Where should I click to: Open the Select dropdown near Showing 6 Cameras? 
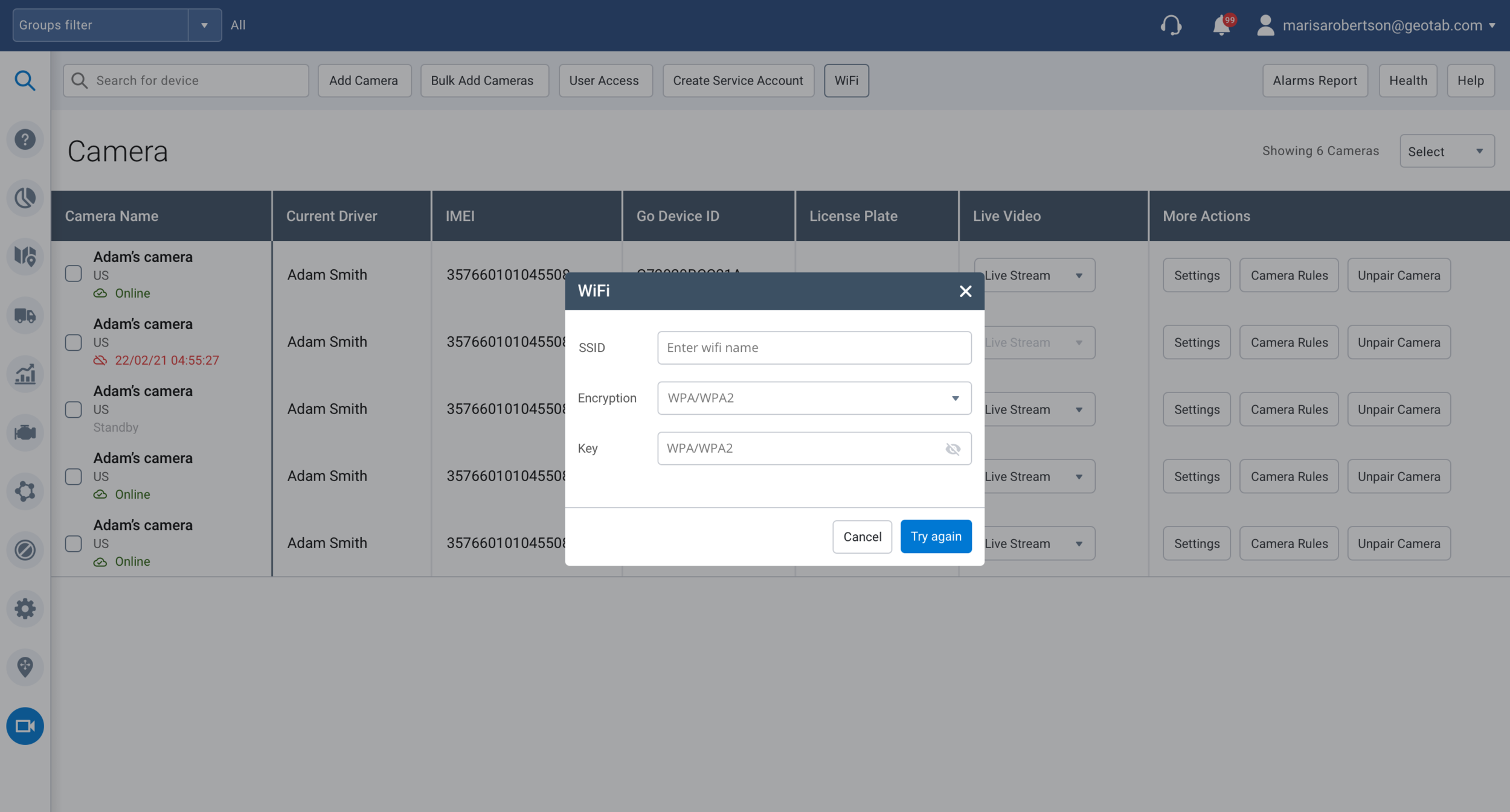click(x=1447, y=152)
